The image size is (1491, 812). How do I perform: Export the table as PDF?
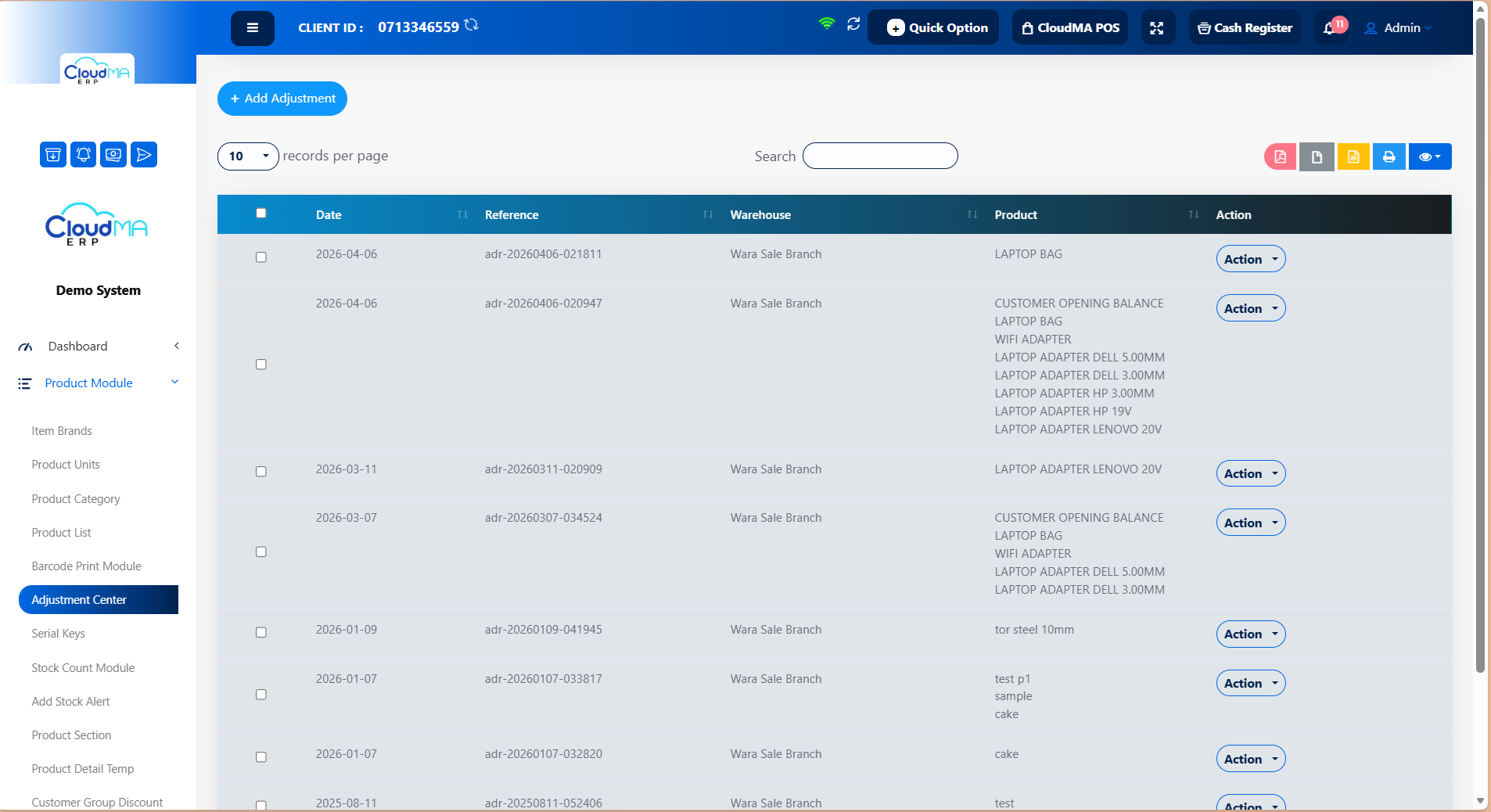[1280, 156]
